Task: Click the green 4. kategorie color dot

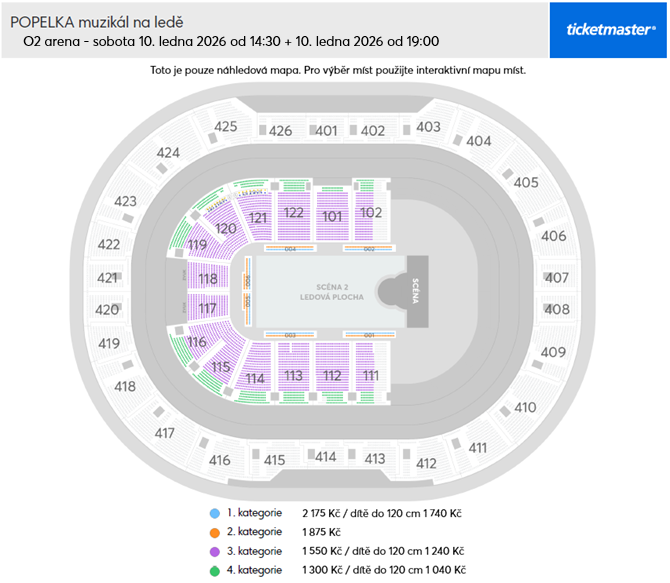Action: tap(213, 570)
